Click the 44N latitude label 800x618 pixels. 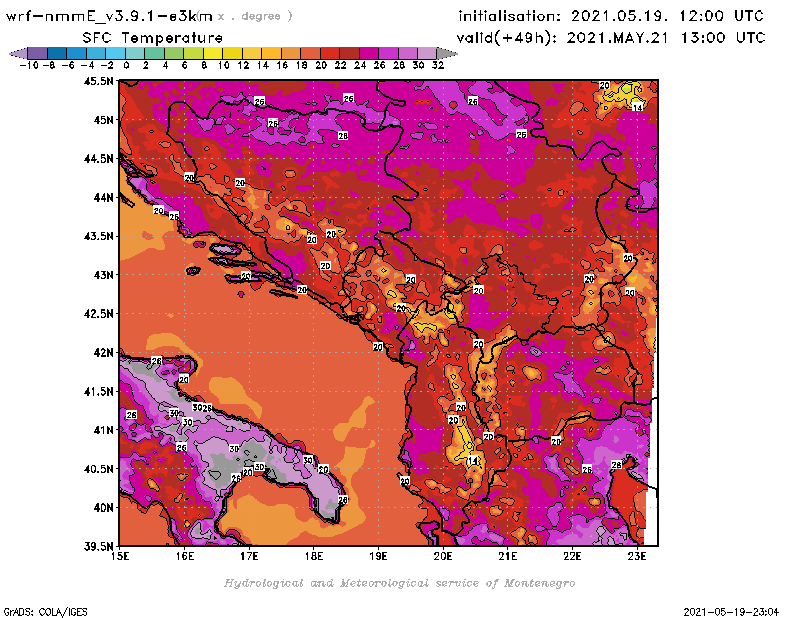(104, 197)
